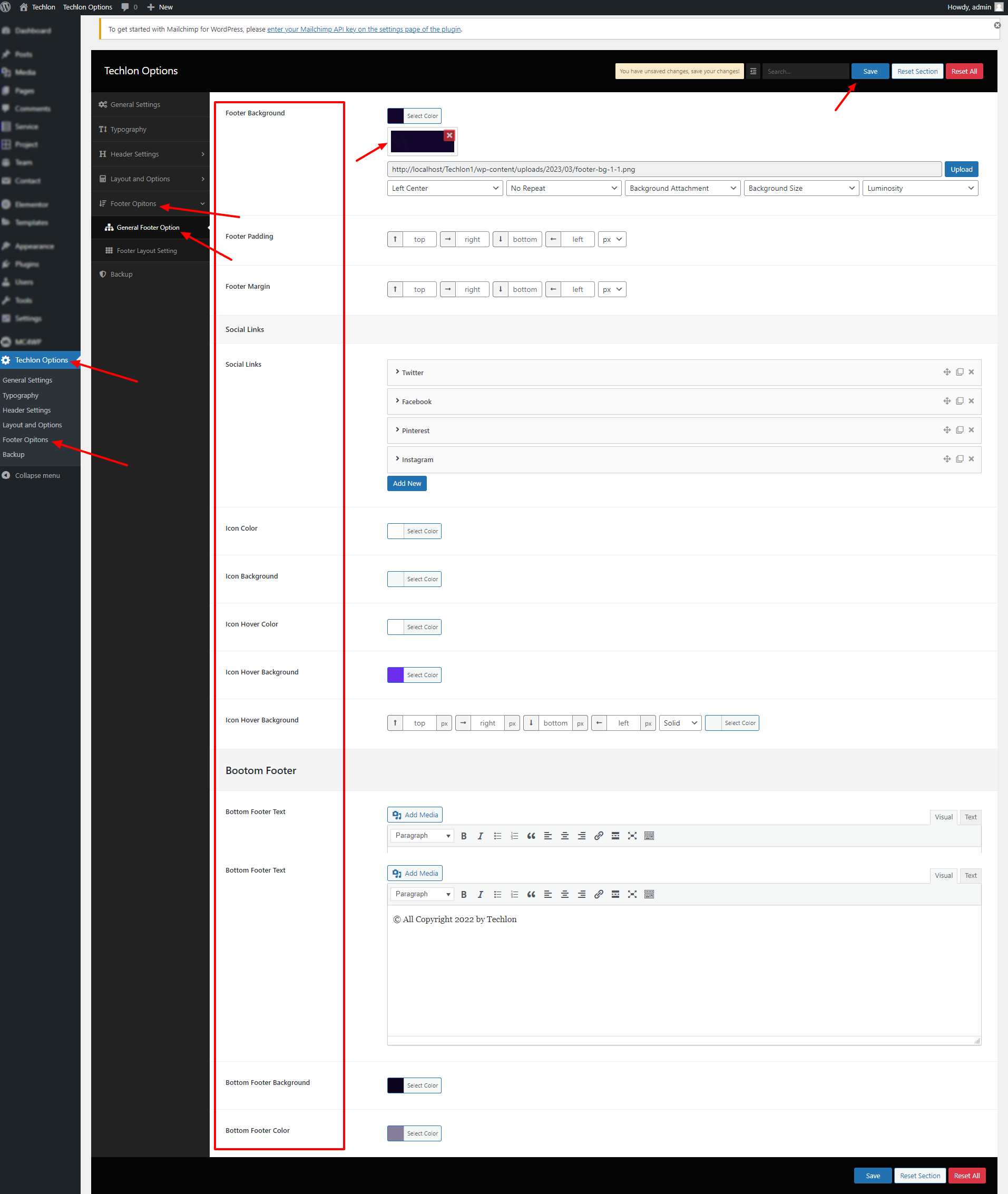This screenshot has height=1194, width=1008.
Task: Dismiss the Mailchimp notice
Action: click(996, 25)
